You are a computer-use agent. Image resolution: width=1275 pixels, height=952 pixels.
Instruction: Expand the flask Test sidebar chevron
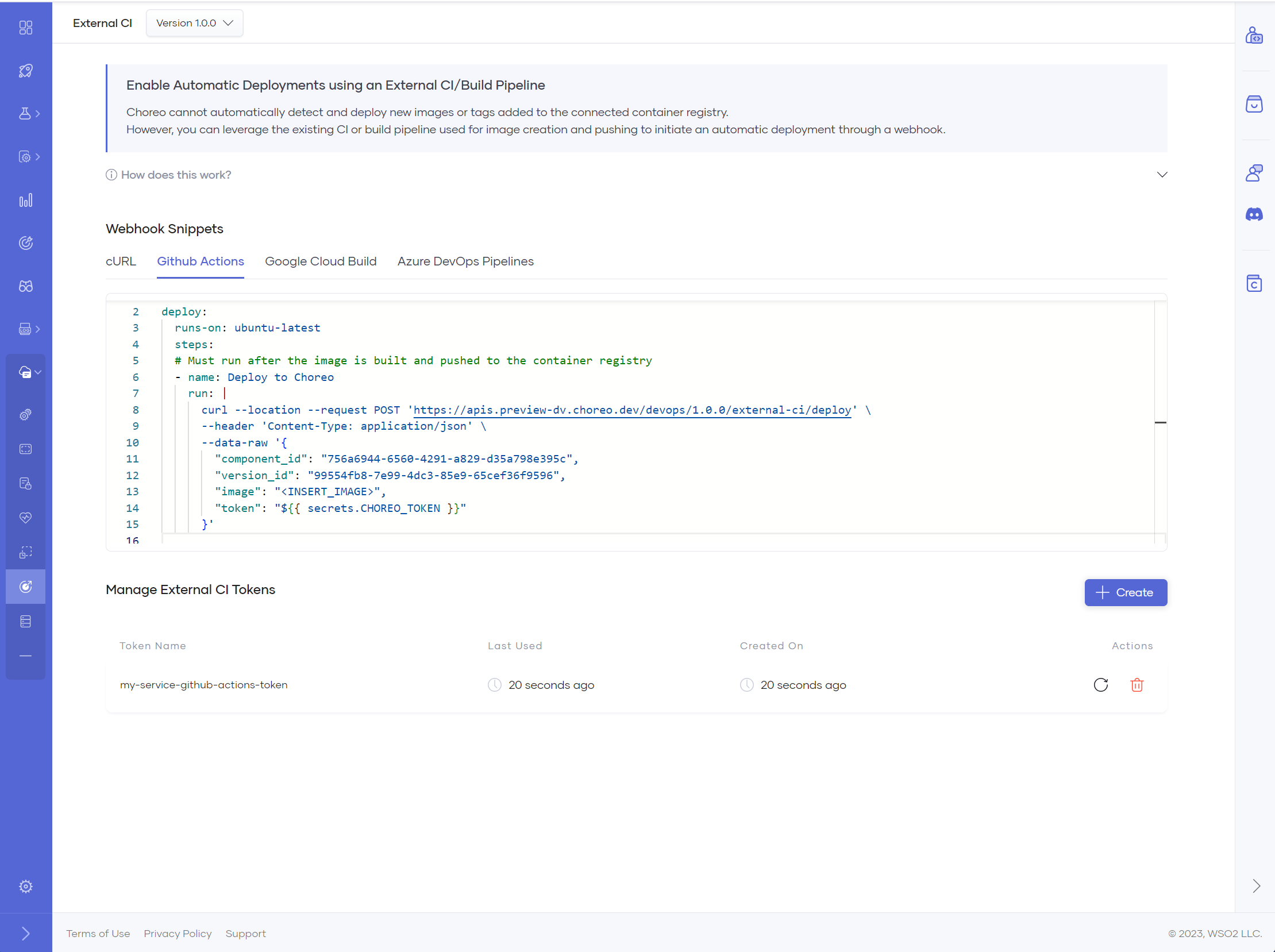point(37,114)
